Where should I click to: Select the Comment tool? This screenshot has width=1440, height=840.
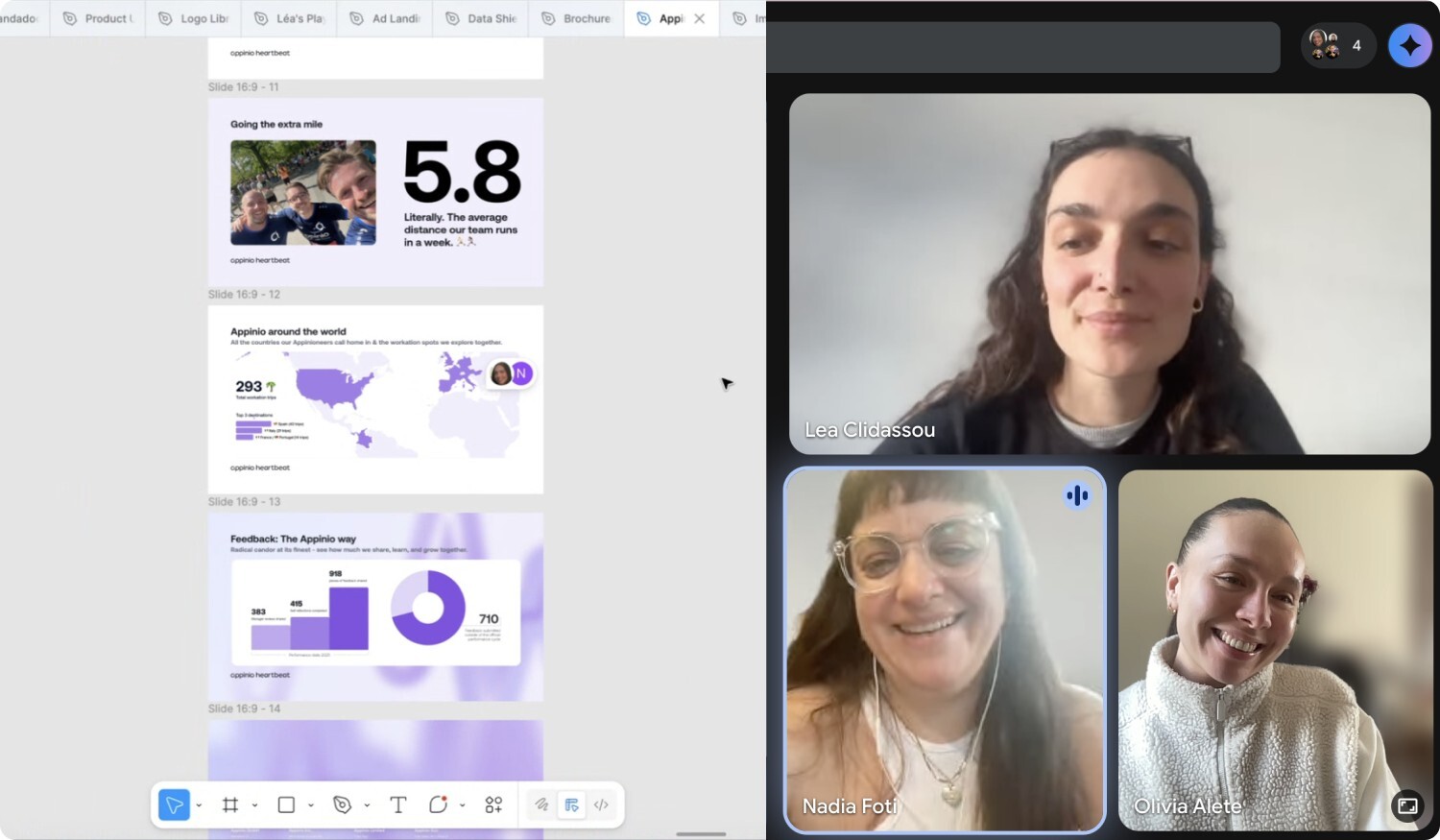439,805
